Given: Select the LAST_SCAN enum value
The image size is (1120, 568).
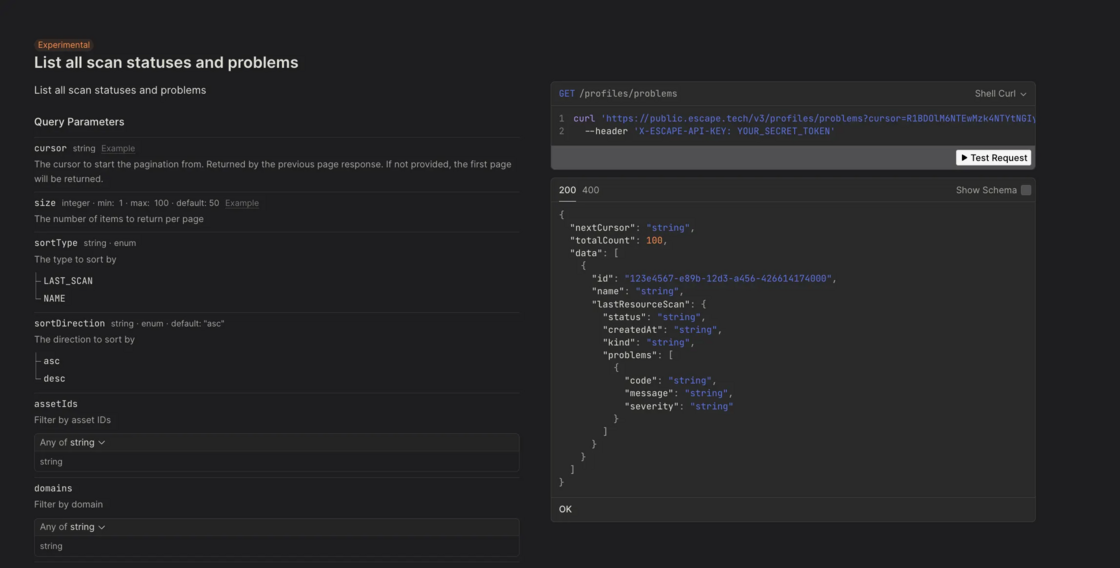Looking at the screenshot, I should 68,281.
